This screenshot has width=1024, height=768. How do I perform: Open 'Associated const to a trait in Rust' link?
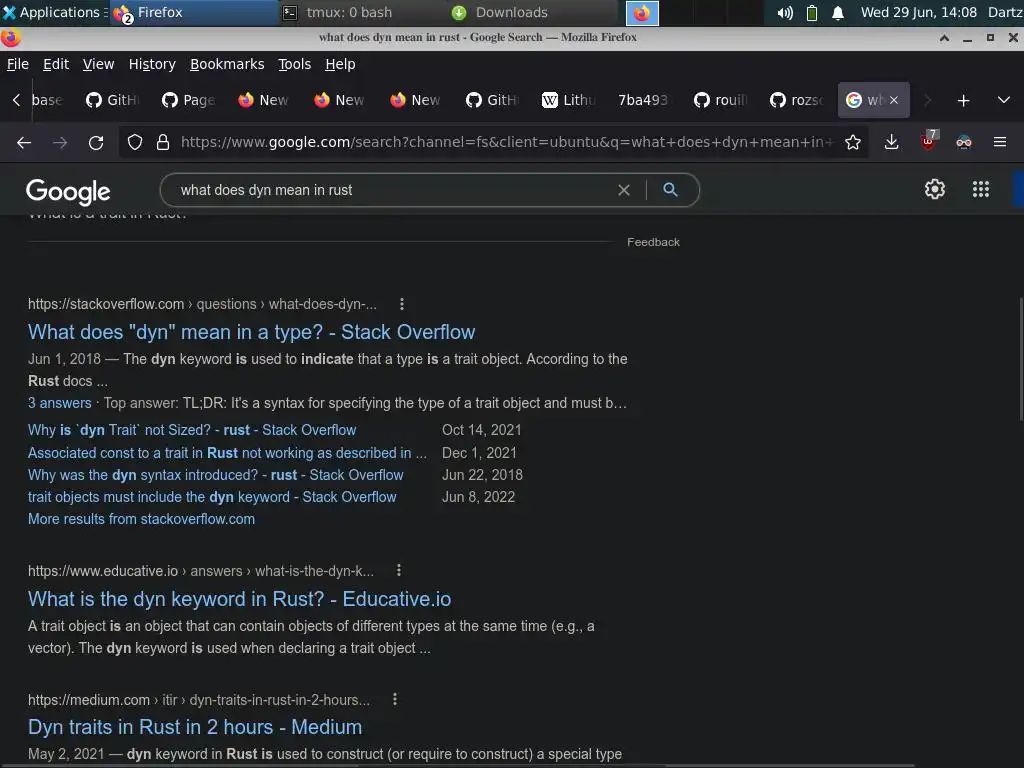click(227, 453)
